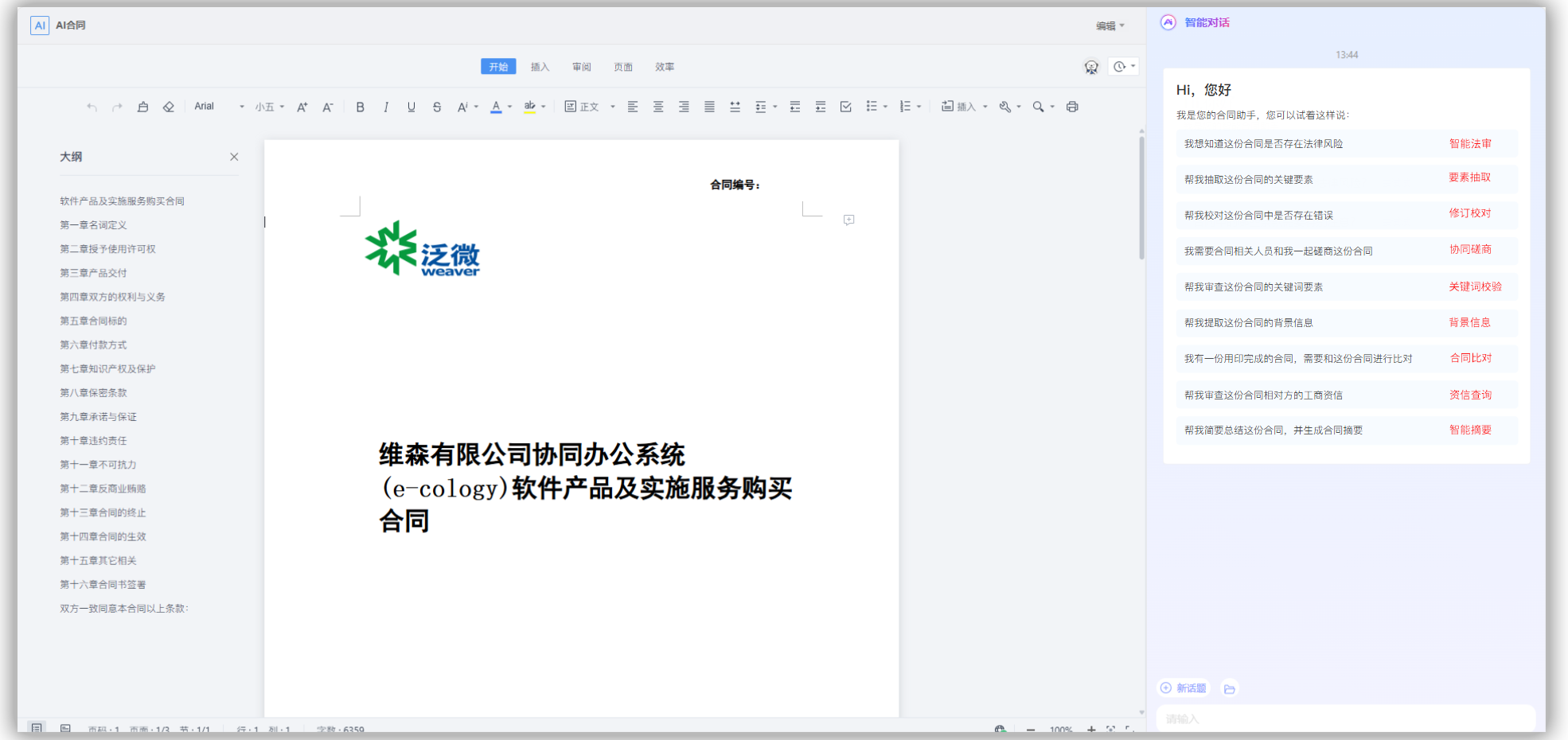Click the distributed alignment icon

point(735,107)
